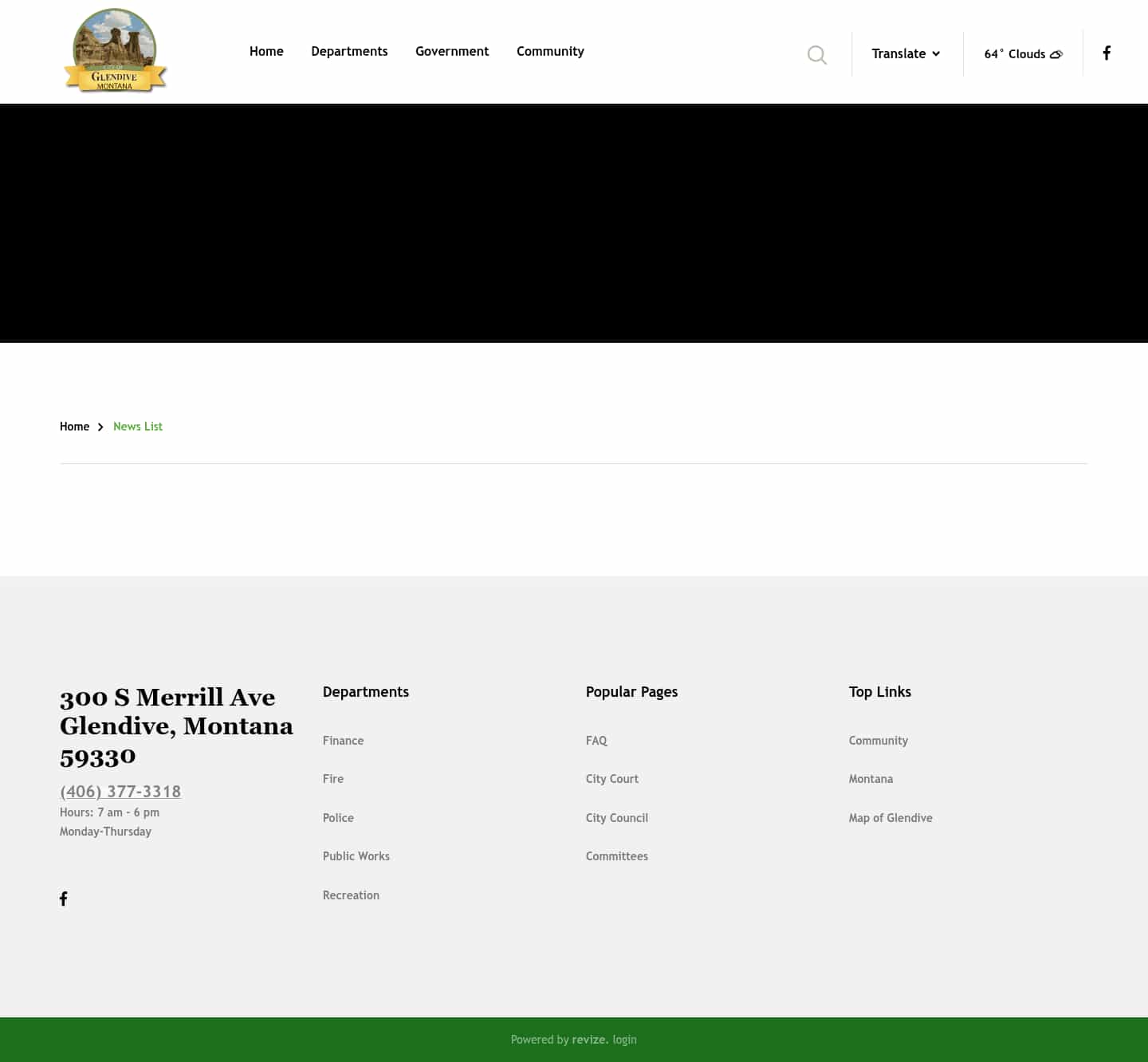Open the Facebook icon in the footer
The height and width of the screenshot is (1062, 1148).
pos(64,899)
